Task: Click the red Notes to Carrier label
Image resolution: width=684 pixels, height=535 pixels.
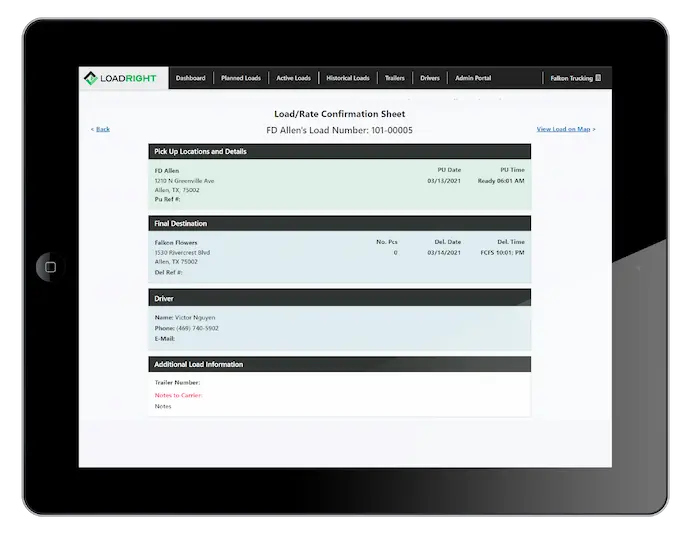Action: (x=178, y=395)
